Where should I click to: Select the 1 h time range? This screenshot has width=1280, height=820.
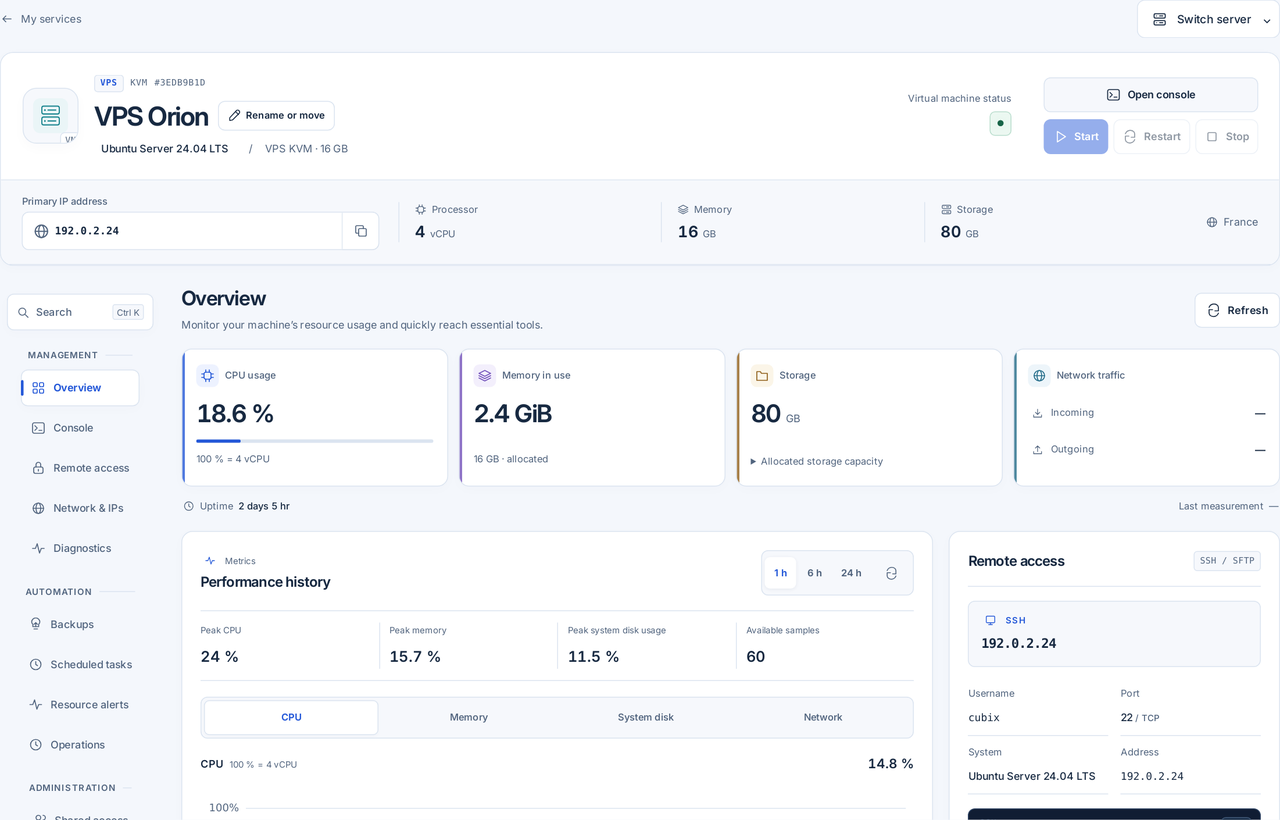(x=781, y=573)
